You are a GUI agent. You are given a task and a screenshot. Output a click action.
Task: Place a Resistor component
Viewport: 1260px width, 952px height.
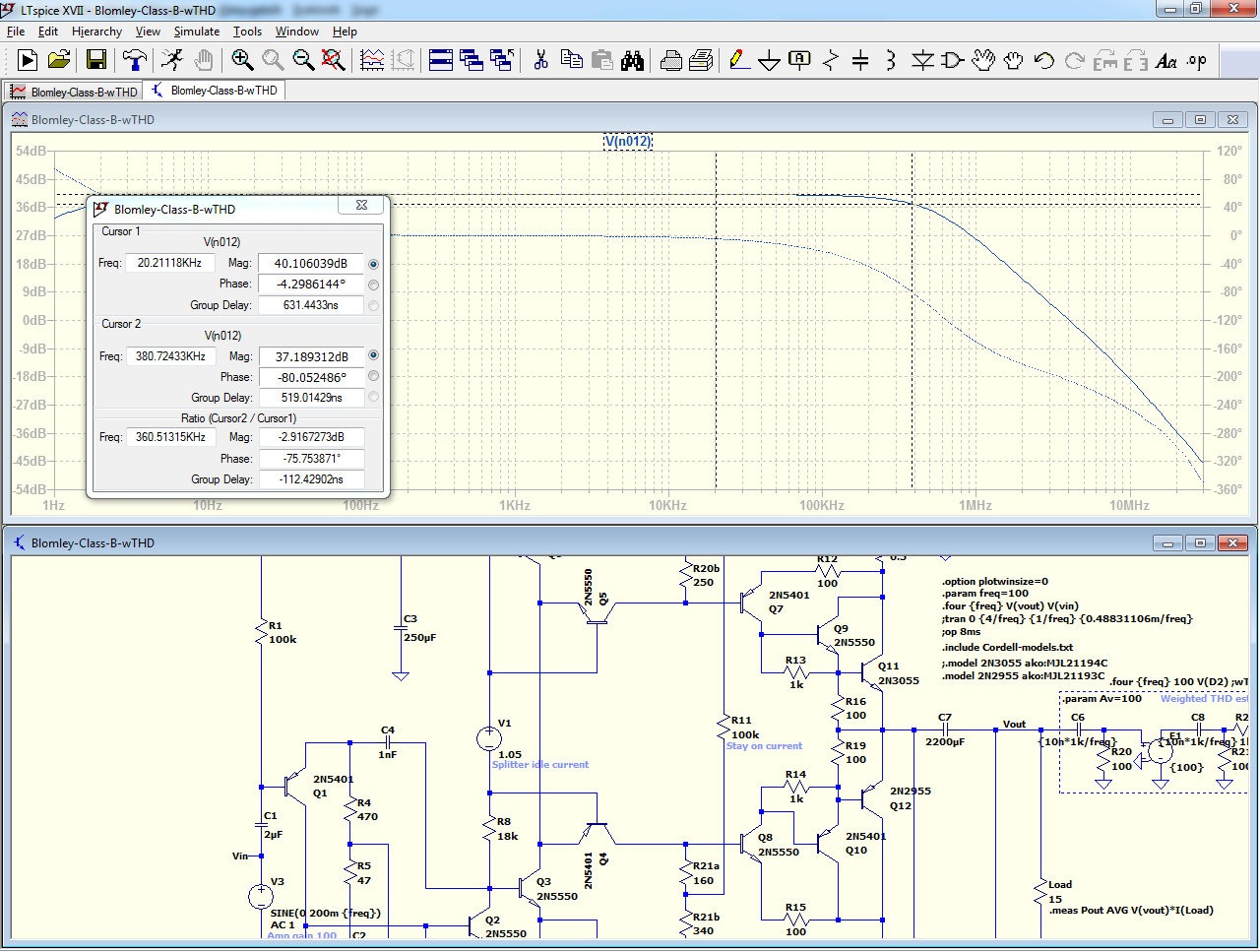tap(830, 60)
